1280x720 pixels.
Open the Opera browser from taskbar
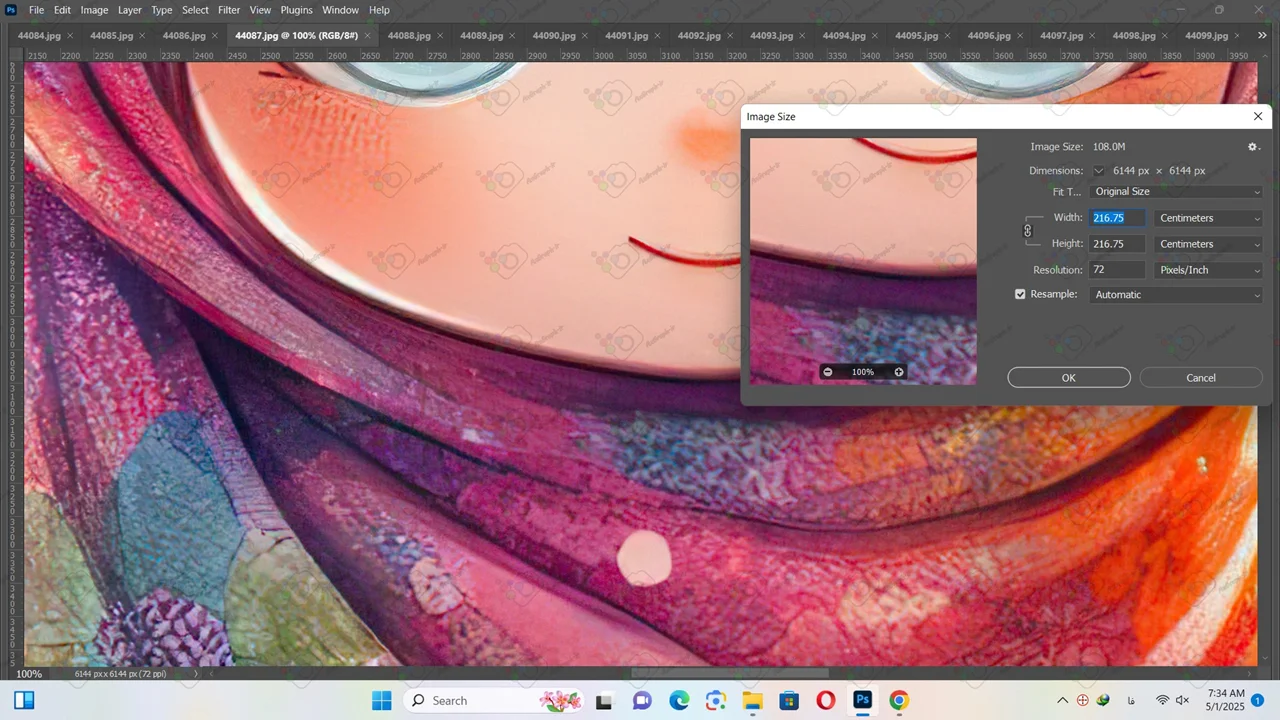pyautogui.click(x=825, y=700)
